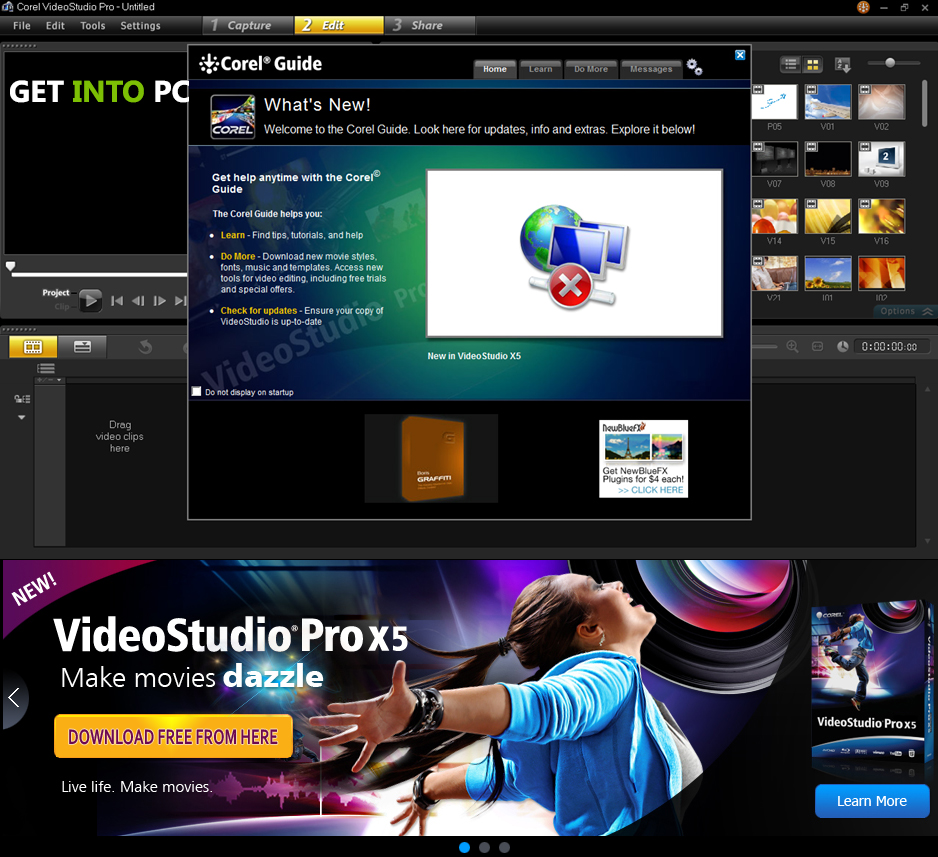This screenshot has width=938, height=857.
Task: Toggle ripple editing lock icon
Action: pyautogui.click(x=22, y=399)
